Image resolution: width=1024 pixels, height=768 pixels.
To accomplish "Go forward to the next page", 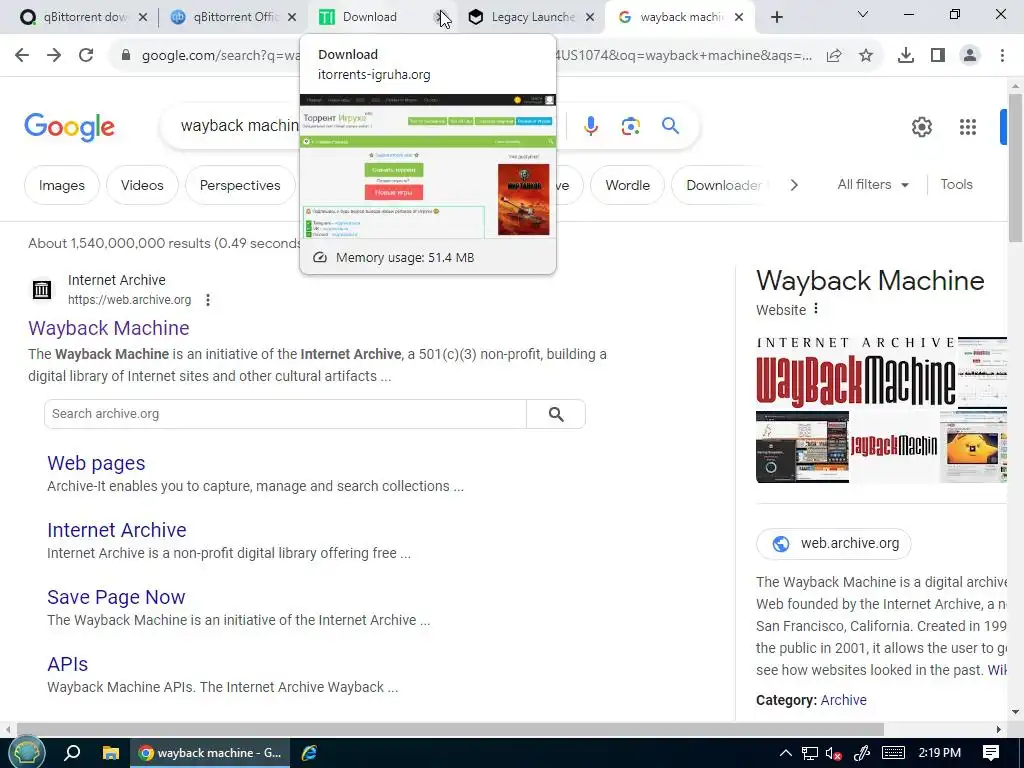I will 54,56.
